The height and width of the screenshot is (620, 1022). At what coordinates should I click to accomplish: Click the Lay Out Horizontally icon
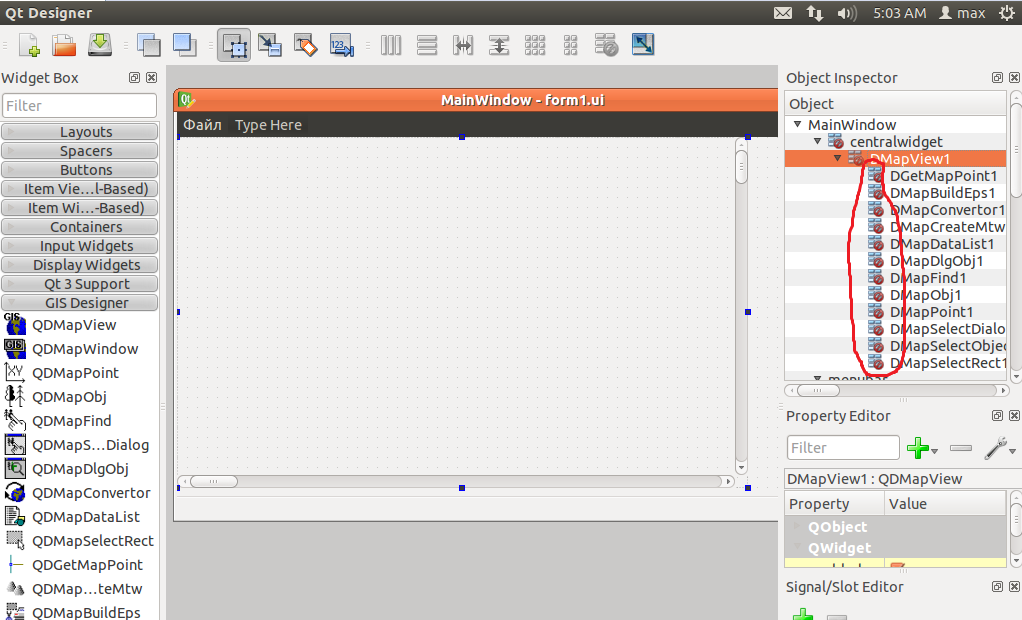pyautogui.click(x=391, y=45)
